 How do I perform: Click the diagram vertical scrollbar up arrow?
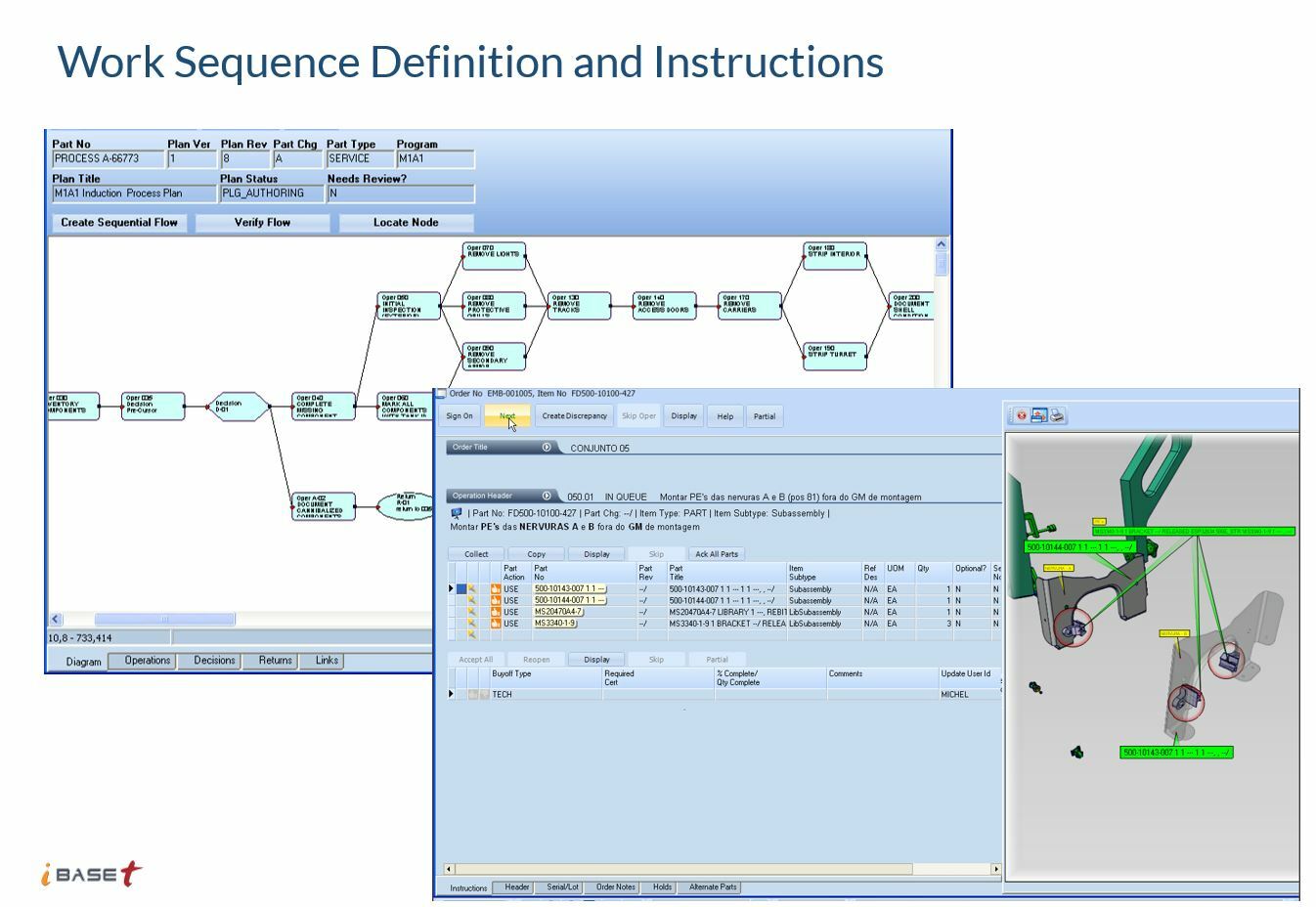click(942, 245)
